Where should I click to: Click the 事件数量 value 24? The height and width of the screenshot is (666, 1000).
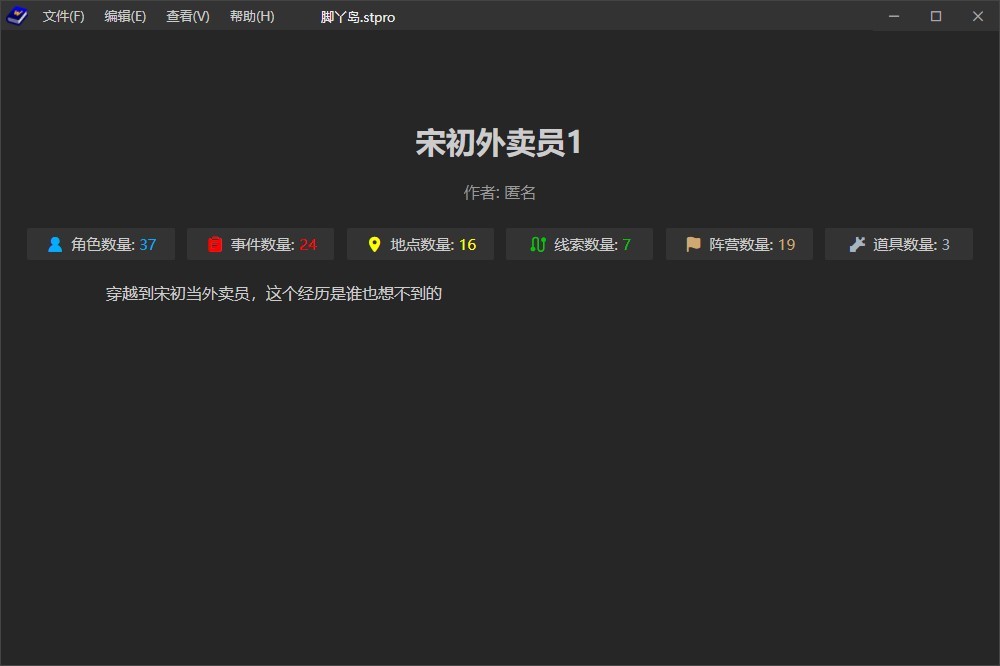click(308, 244)
